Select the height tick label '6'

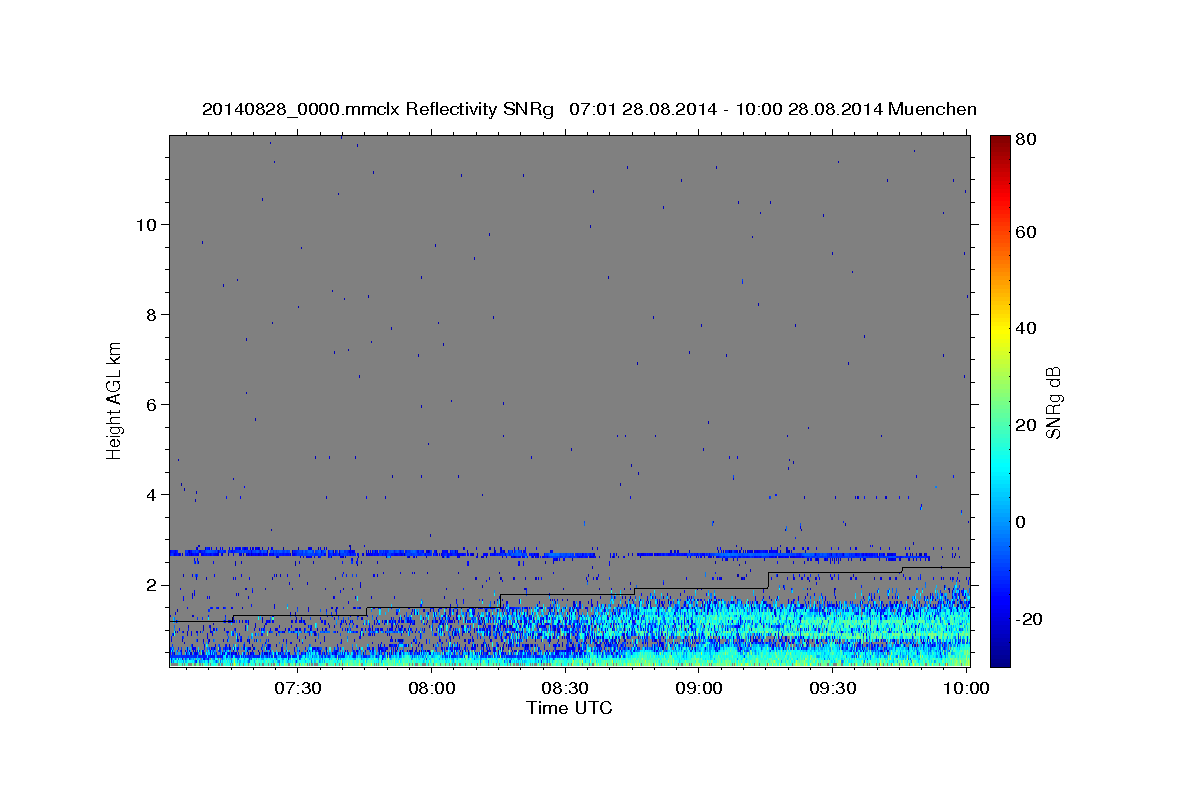150,404
